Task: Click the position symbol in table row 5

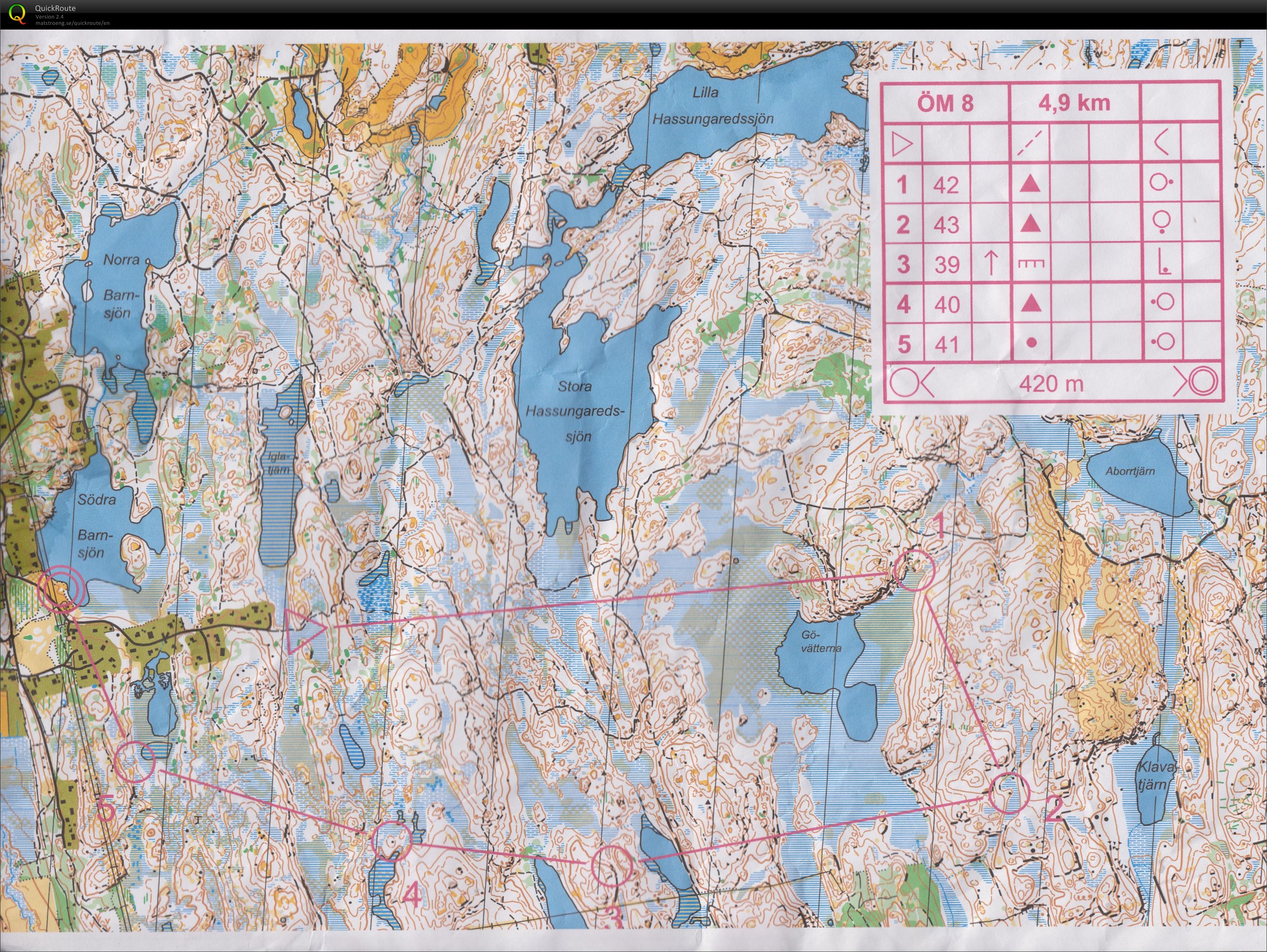Action: tap(1162, 342)
